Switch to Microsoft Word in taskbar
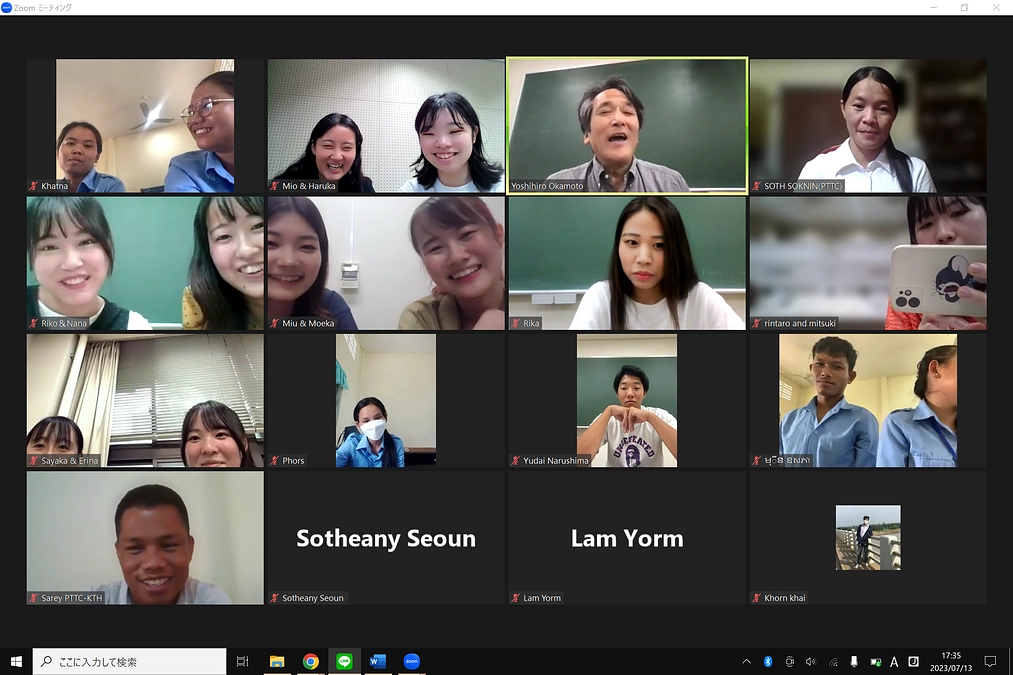 point(377,661)
